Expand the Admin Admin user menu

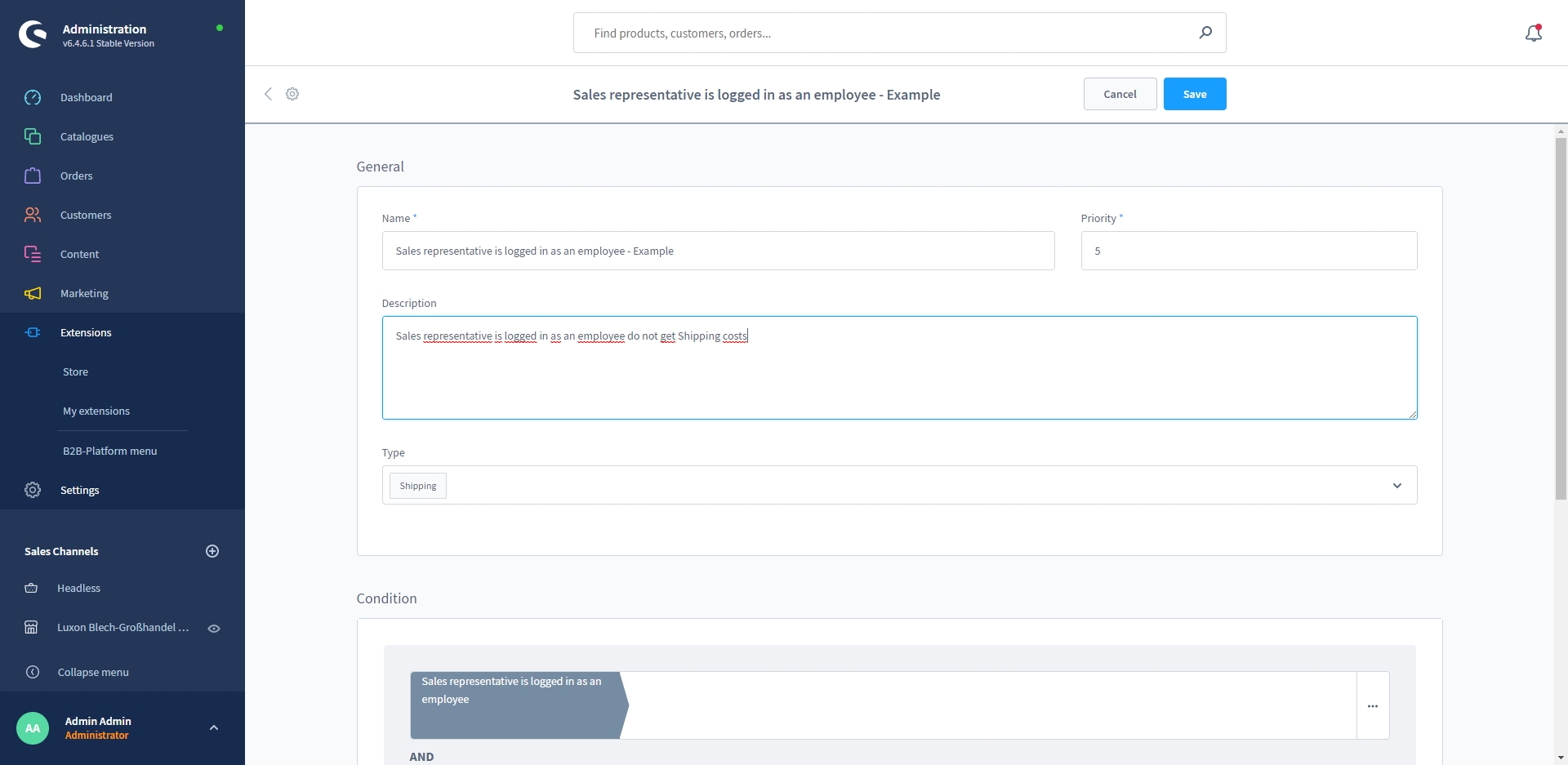214,727
